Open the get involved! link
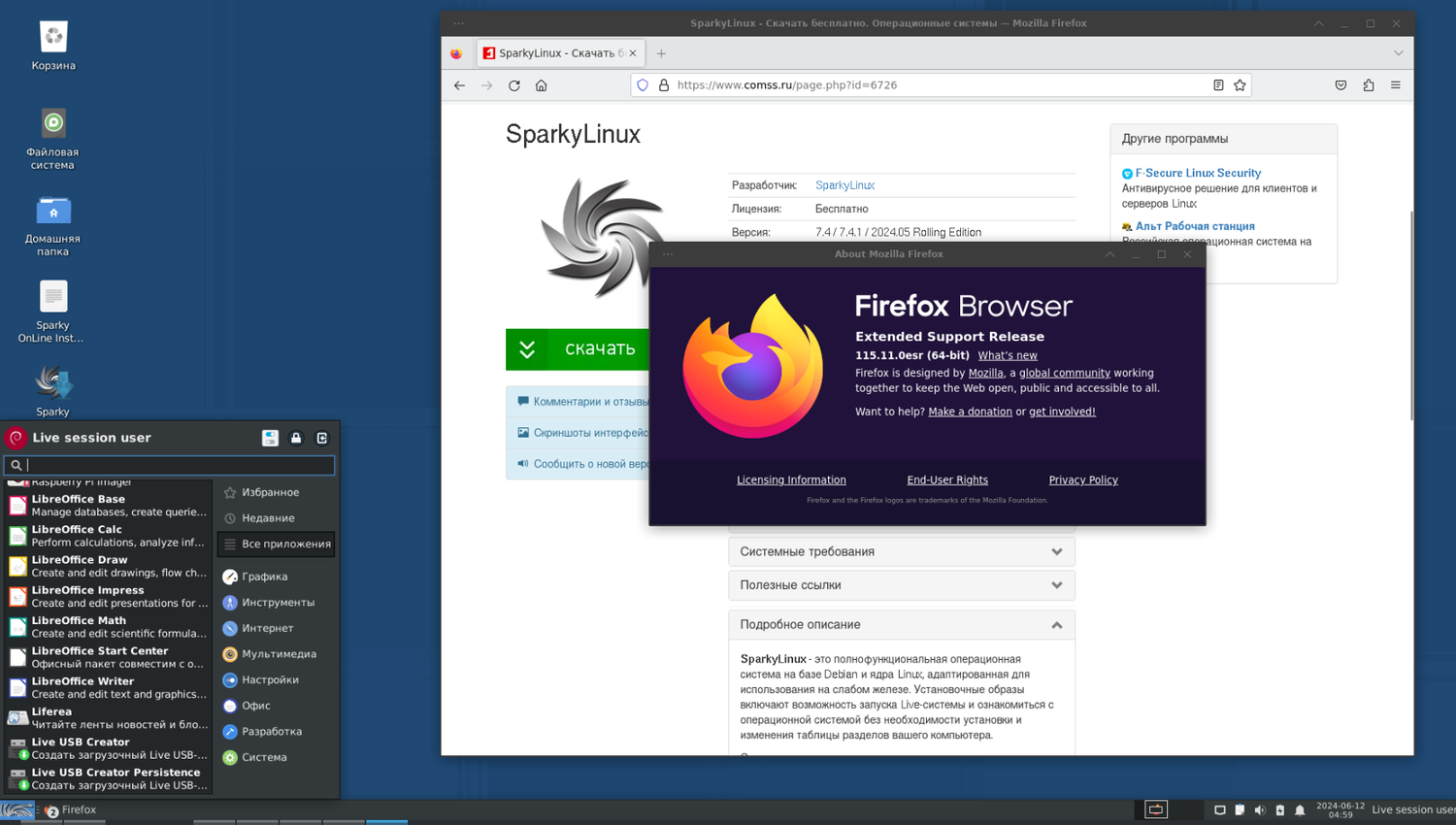 click(x=1062, y=412)
